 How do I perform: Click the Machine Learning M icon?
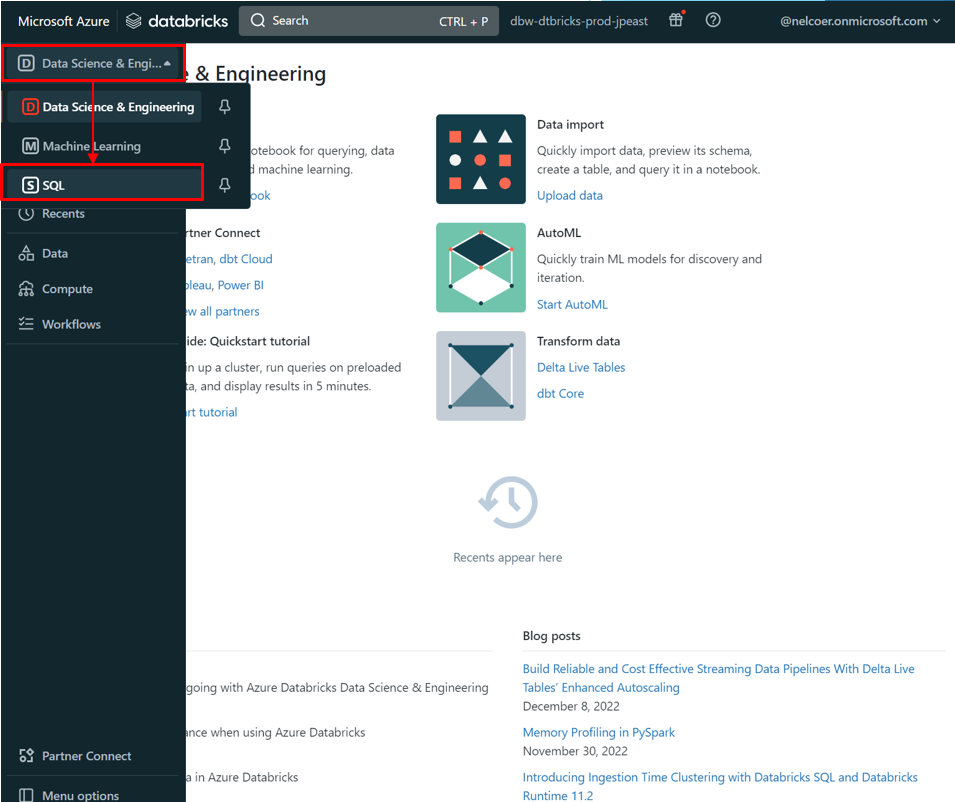pos(30,146)
